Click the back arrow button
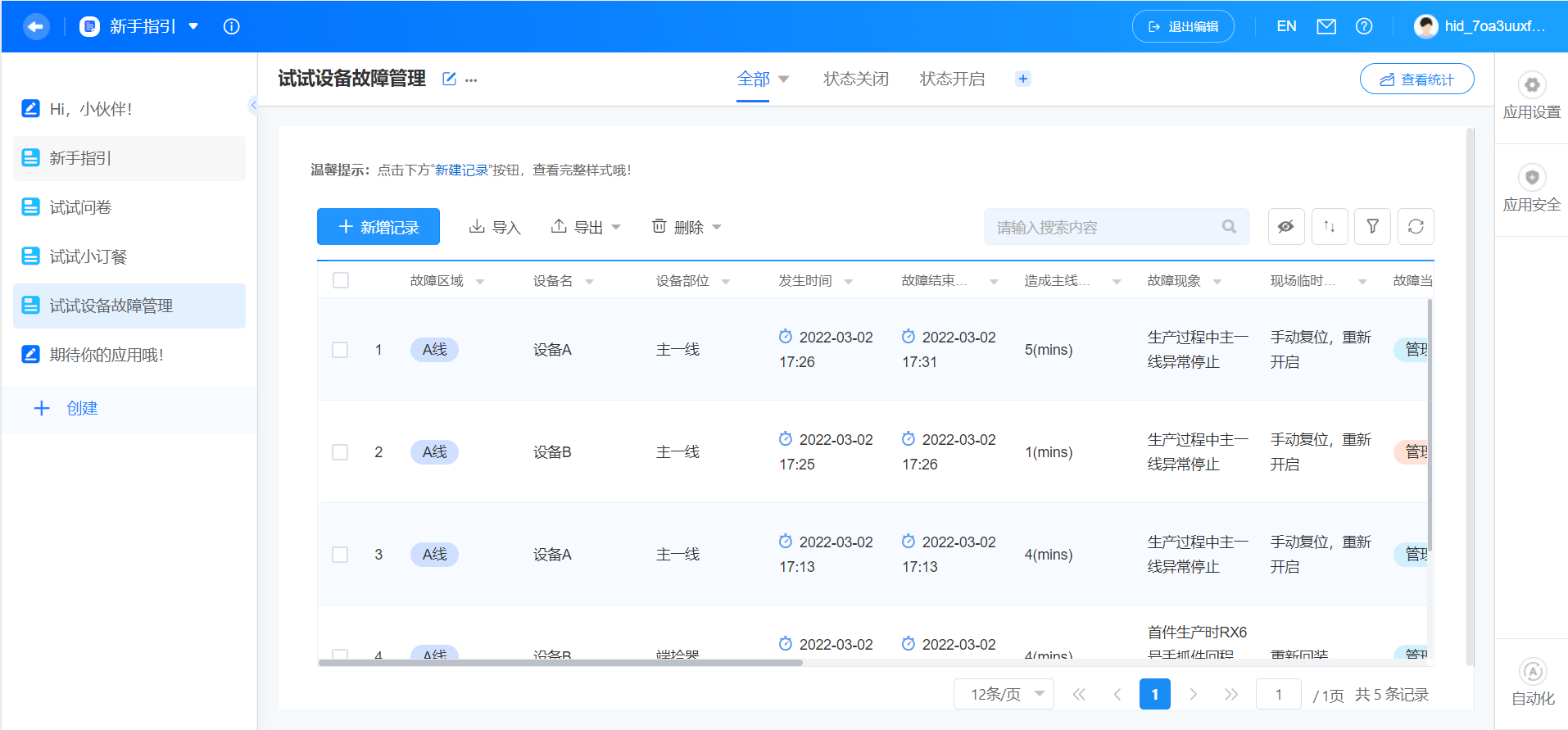Screen dimensions: 1568x730 tap(35, 26)
